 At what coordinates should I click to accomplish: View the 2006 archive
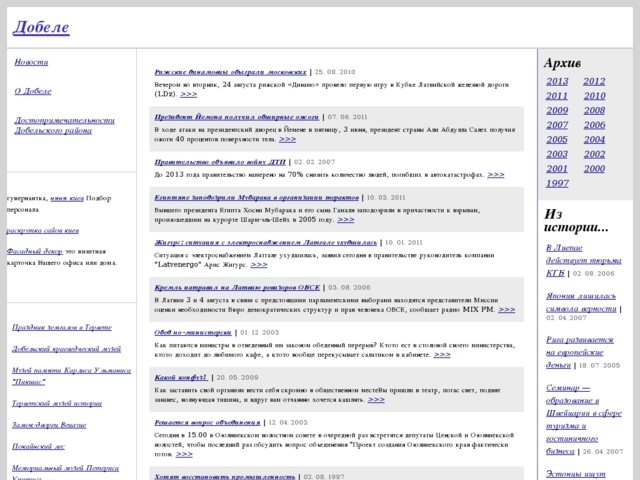coord(594,125)
